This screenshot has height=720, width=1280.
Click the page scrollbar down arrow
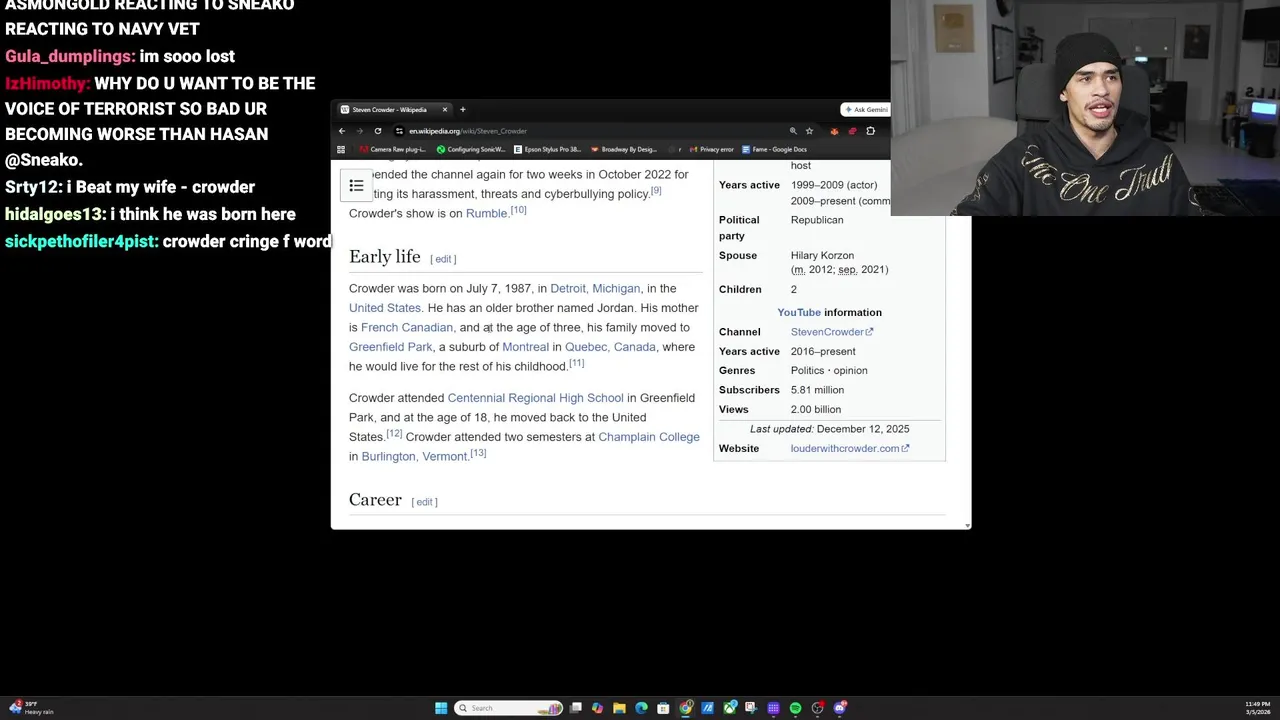(x=966, y=524)
